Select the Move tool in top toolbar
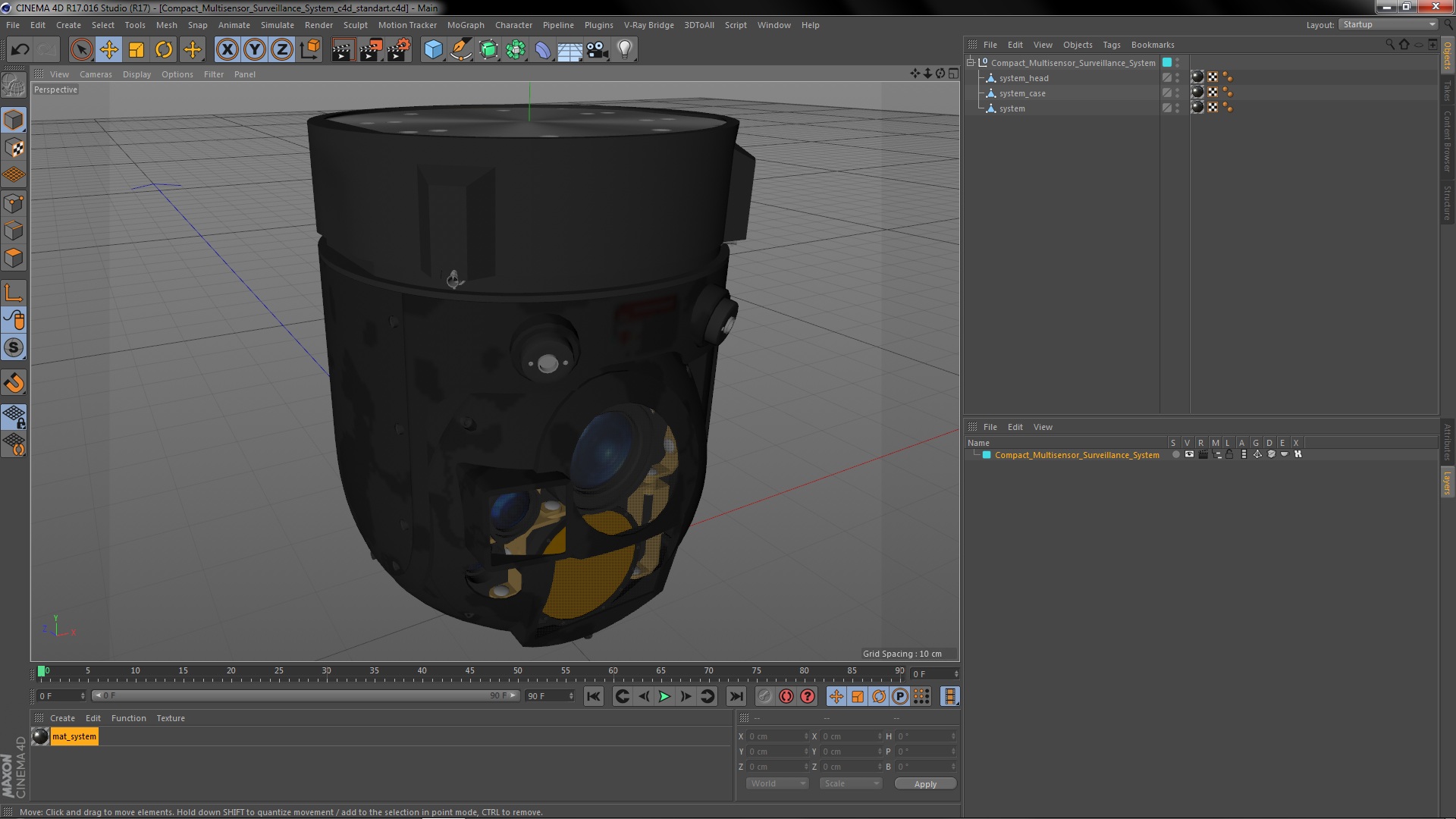The image size is (1456, 819). pyautogui.click(x=109, y=50)
